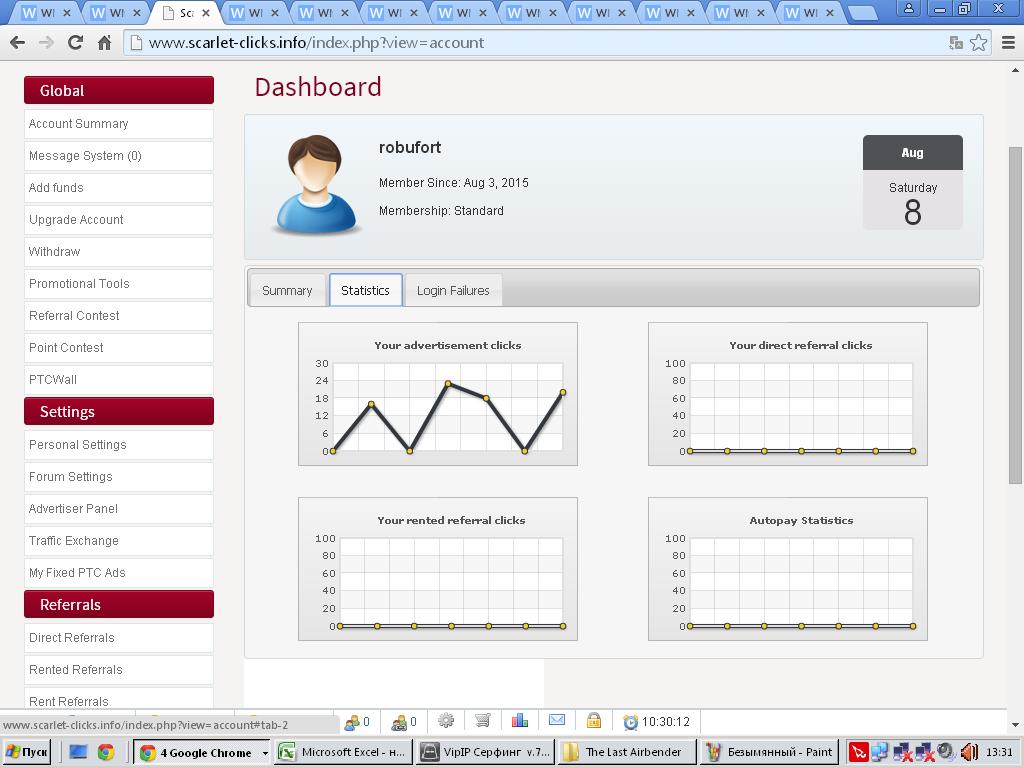The width and height of the screenshot is (1024, 768).
Task: Click the Settings section header
Action: coord(119,411)
